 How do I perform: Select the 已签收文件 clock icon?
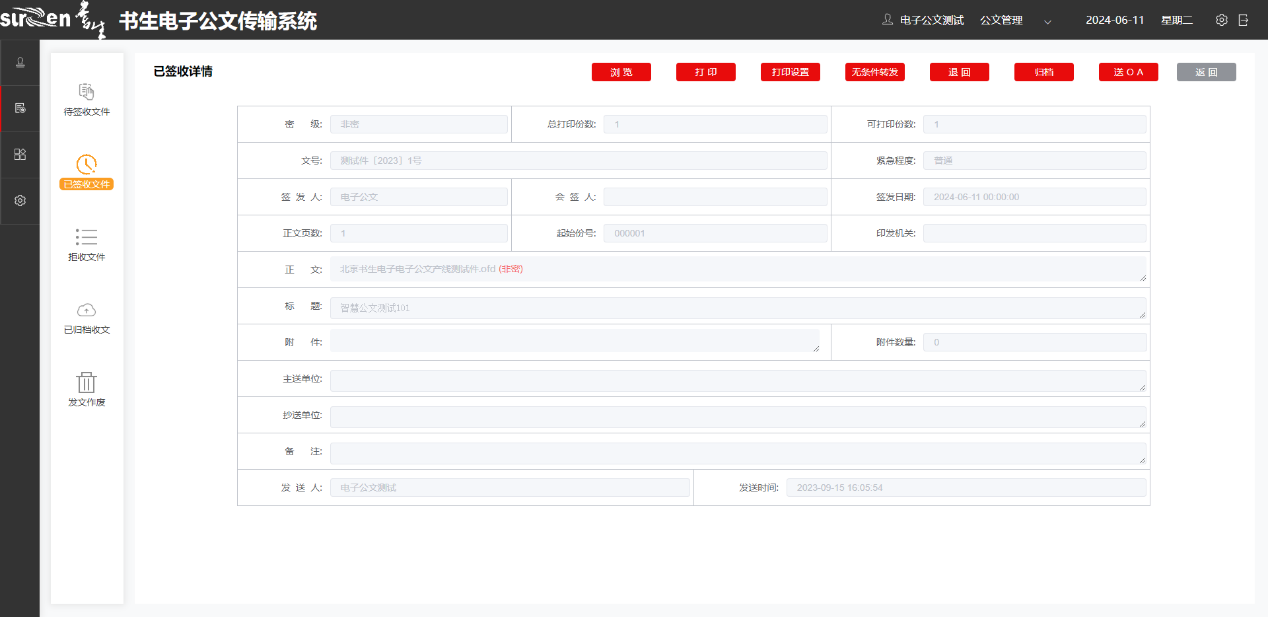(87, 164)
